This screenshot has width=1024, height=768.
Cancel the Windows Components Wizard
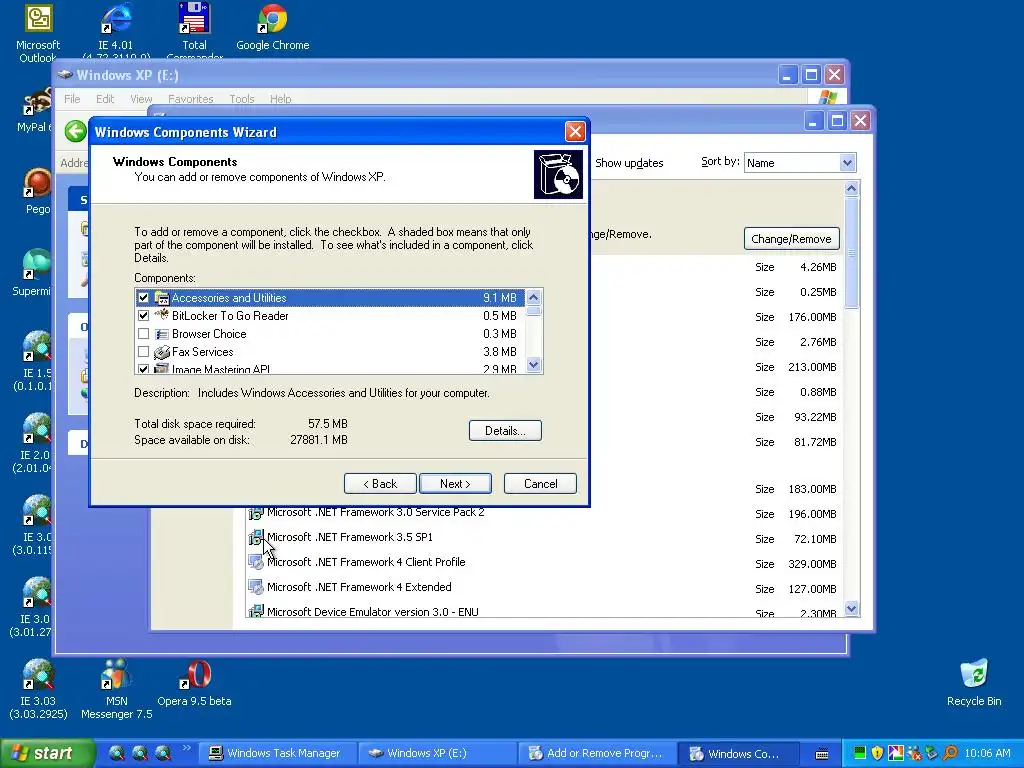click(540, 484)
